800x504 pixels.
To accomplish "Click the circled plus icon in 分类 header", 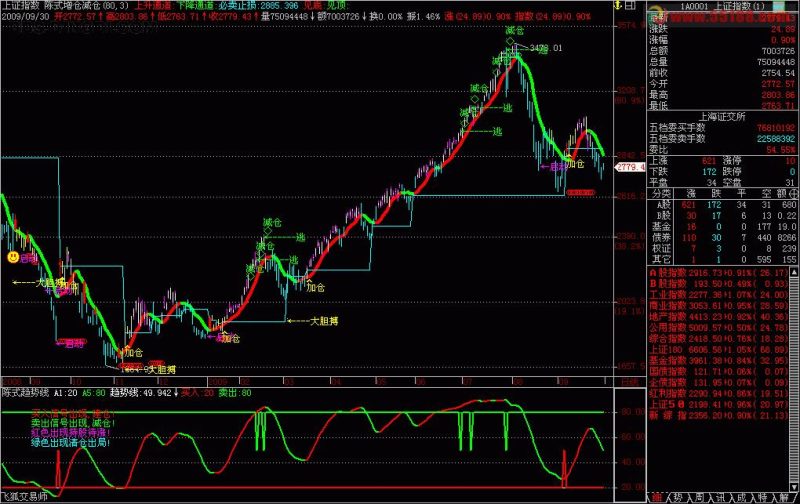I will (x=793, y=193).
